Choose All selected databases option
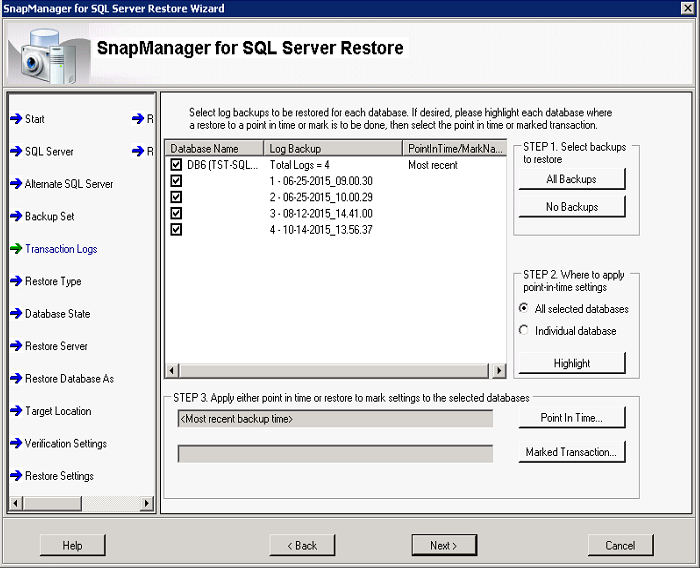Image resolution: width=700 pixels, height=568 pixels. pos(525,309)
